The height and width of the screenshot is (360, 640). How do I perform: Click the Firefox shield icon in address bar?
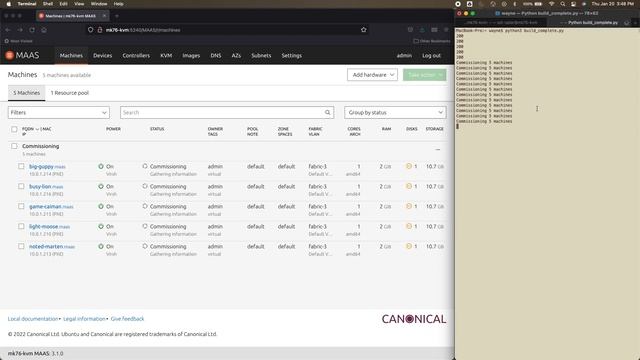[x=91, y=30]
